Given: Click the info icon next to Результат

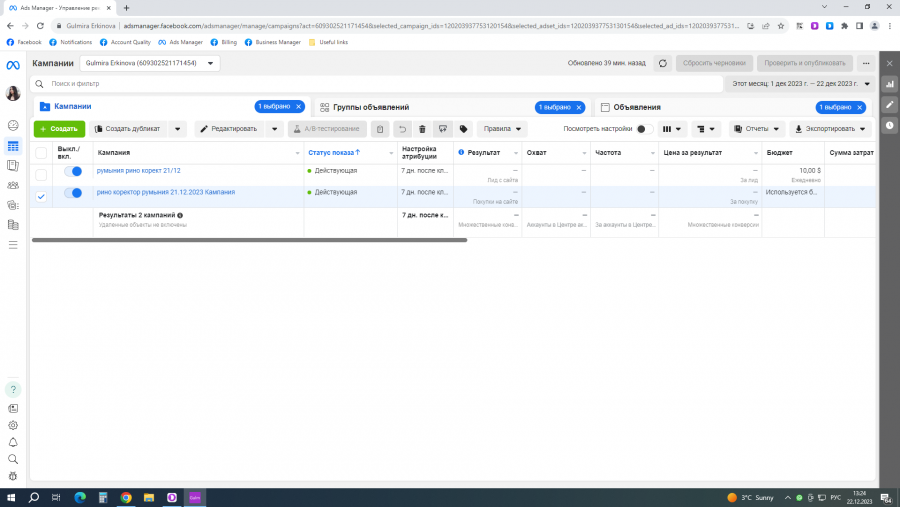Looking at the screenshot, I should point(461,152).
